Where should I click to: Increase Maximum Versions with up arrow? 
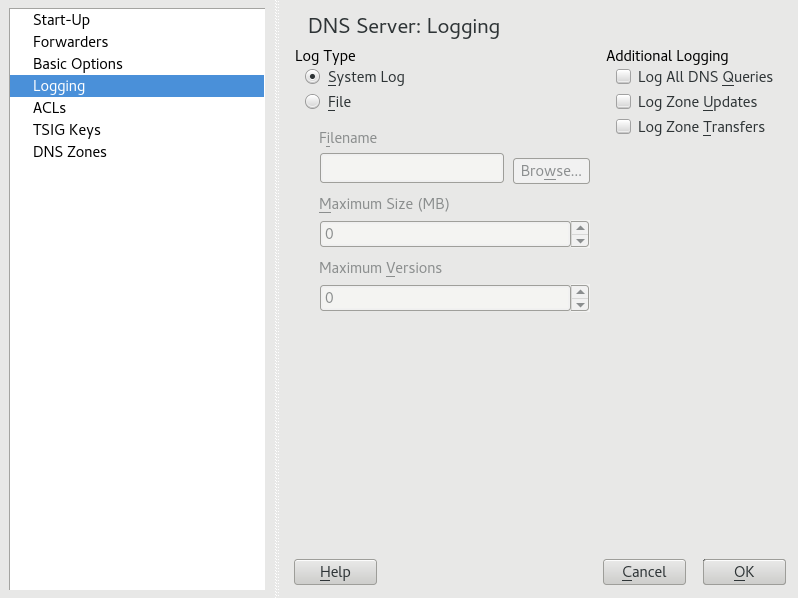click(x=580, y=292)
